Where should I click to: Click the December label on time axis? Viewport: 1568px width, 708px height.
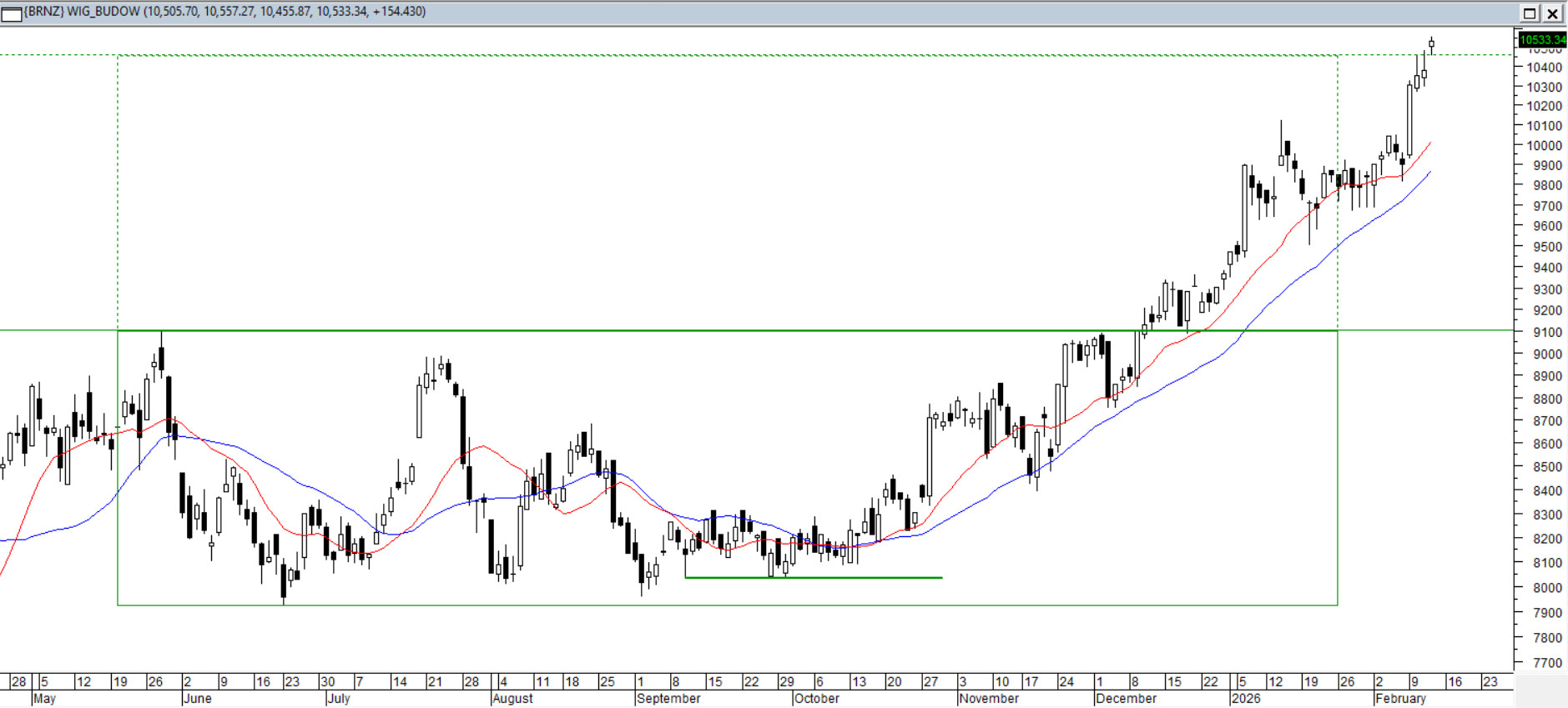tap(1126, 699)
